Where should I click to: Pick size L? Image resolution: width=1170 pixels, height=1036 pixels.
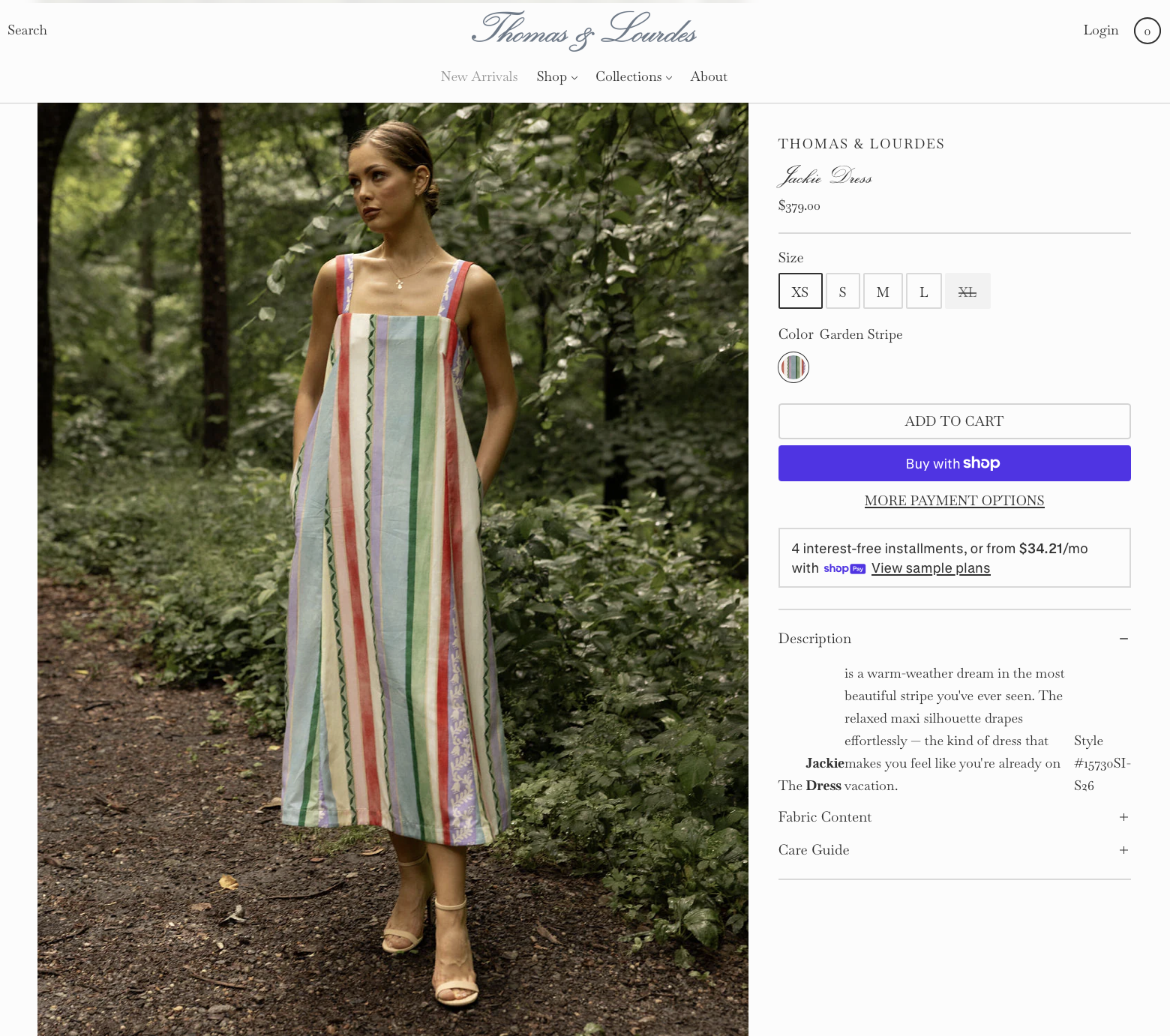pos(924,292)
